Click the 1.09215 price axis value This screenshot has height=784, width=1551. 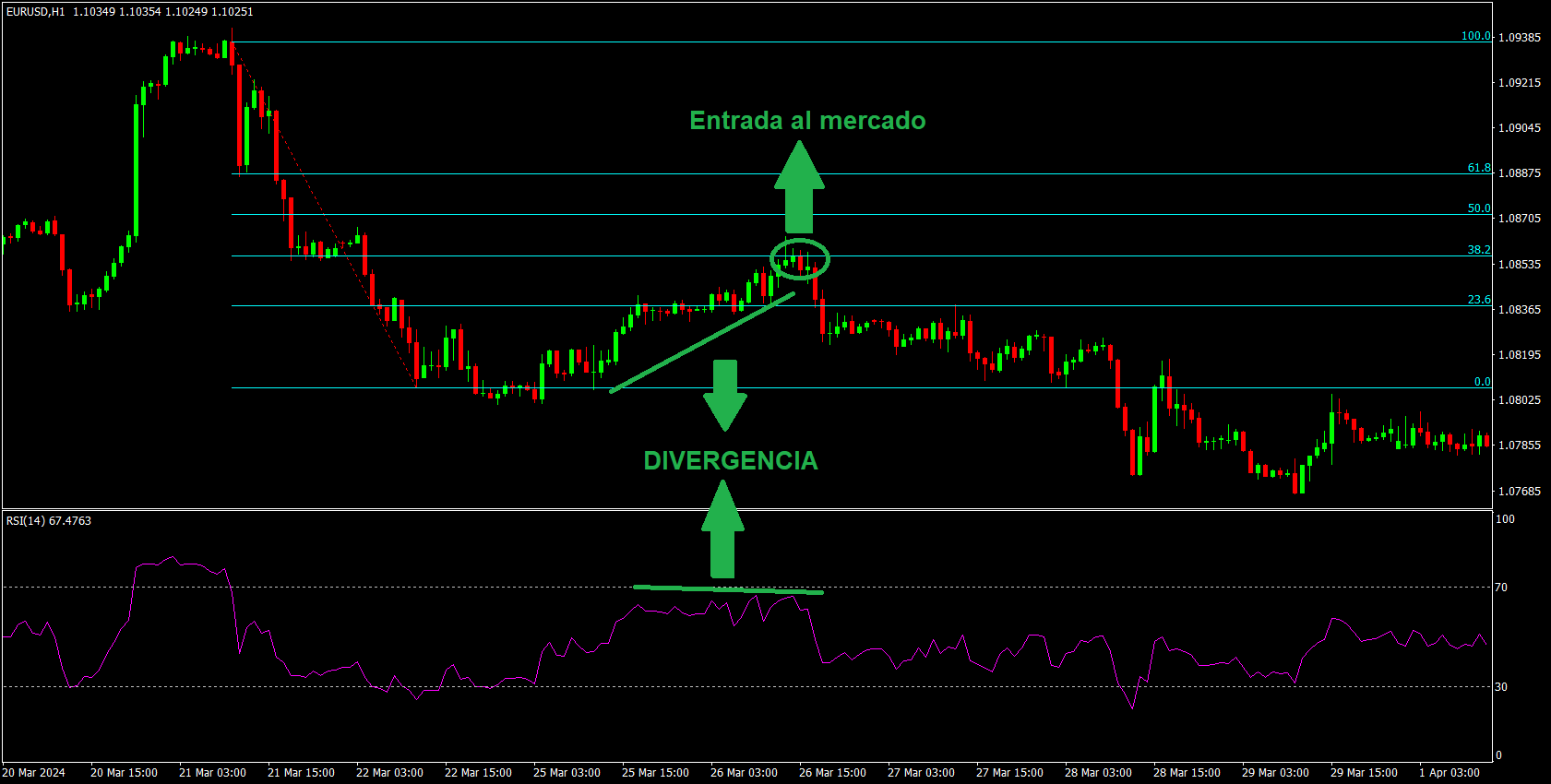[1520, 83]
